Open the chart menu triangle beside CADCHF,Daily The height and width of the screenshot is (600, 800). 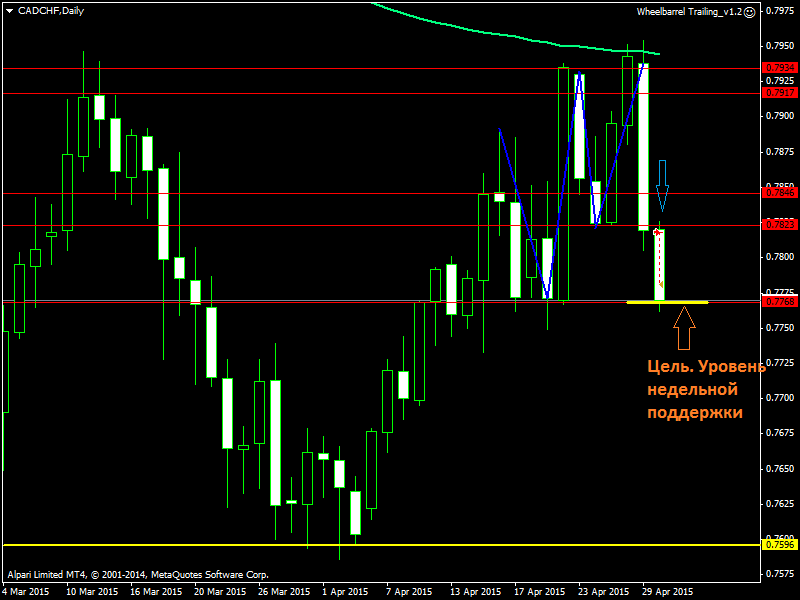10,11
